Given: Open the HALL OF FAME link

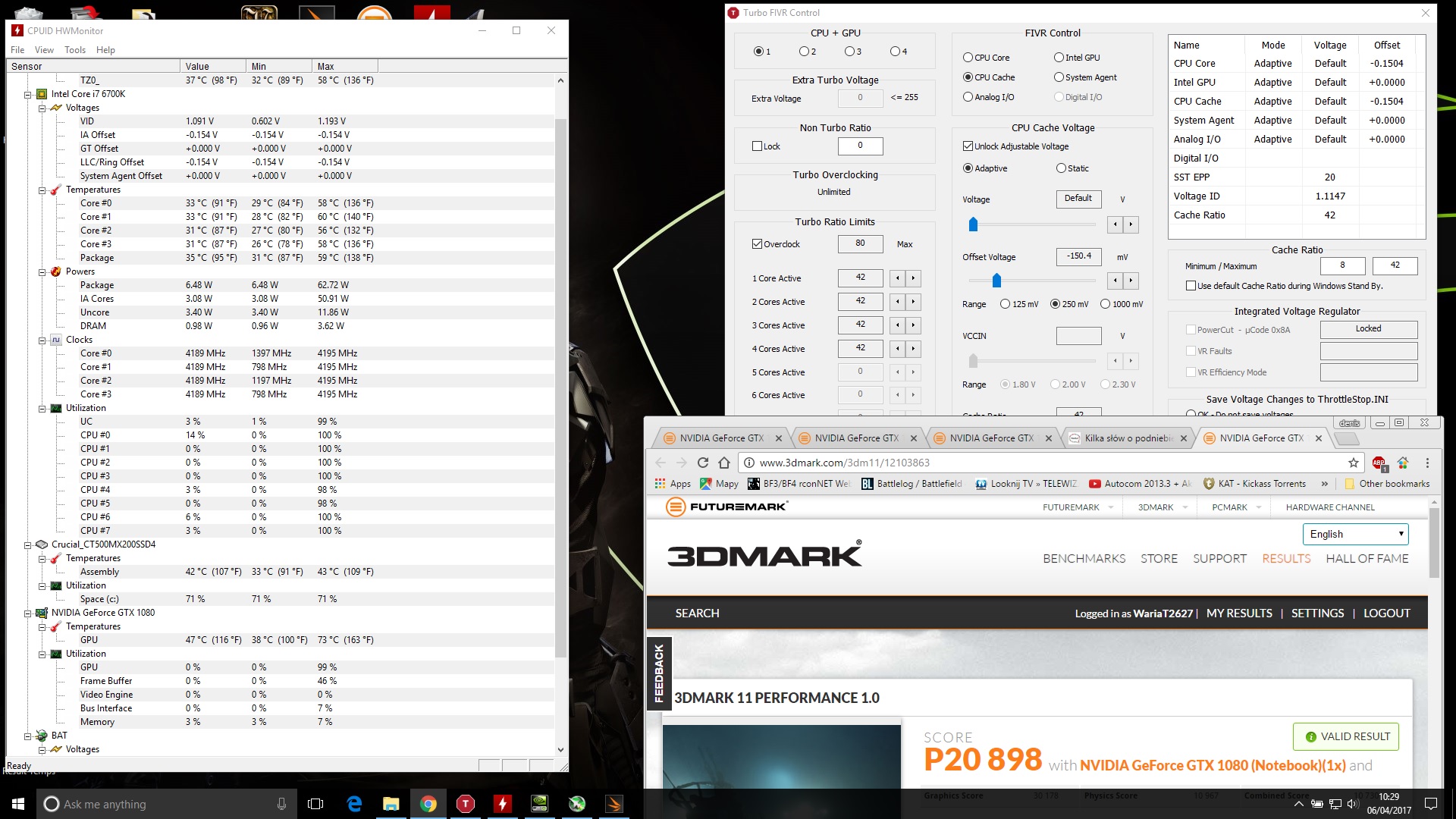Looking at the screenshot, I should [x=1367, y=559].
